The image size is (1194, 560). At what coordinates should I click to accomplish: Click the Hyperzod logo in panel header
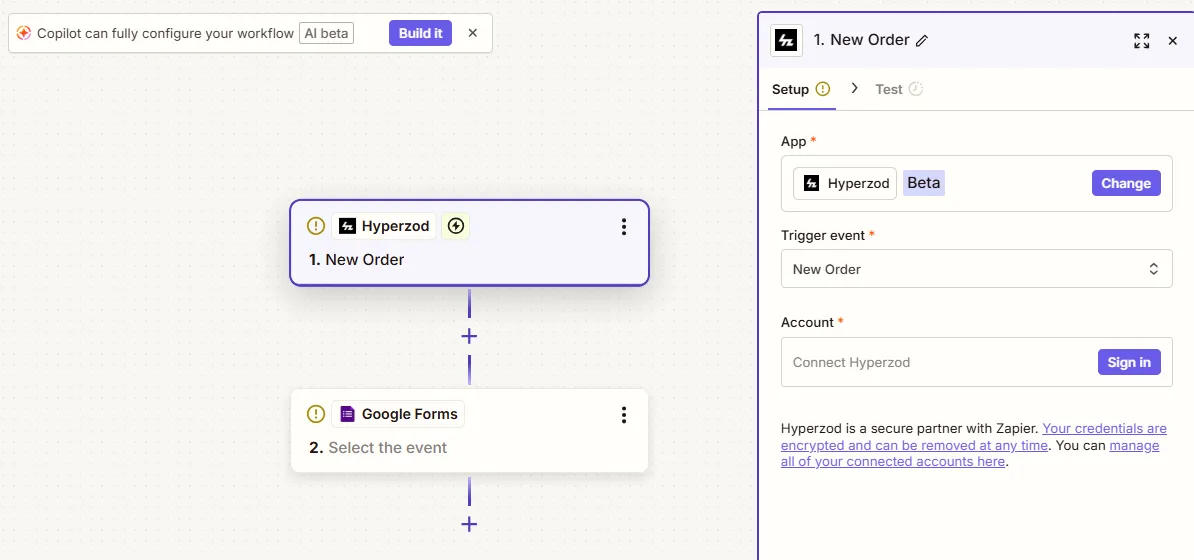point(787,41)
